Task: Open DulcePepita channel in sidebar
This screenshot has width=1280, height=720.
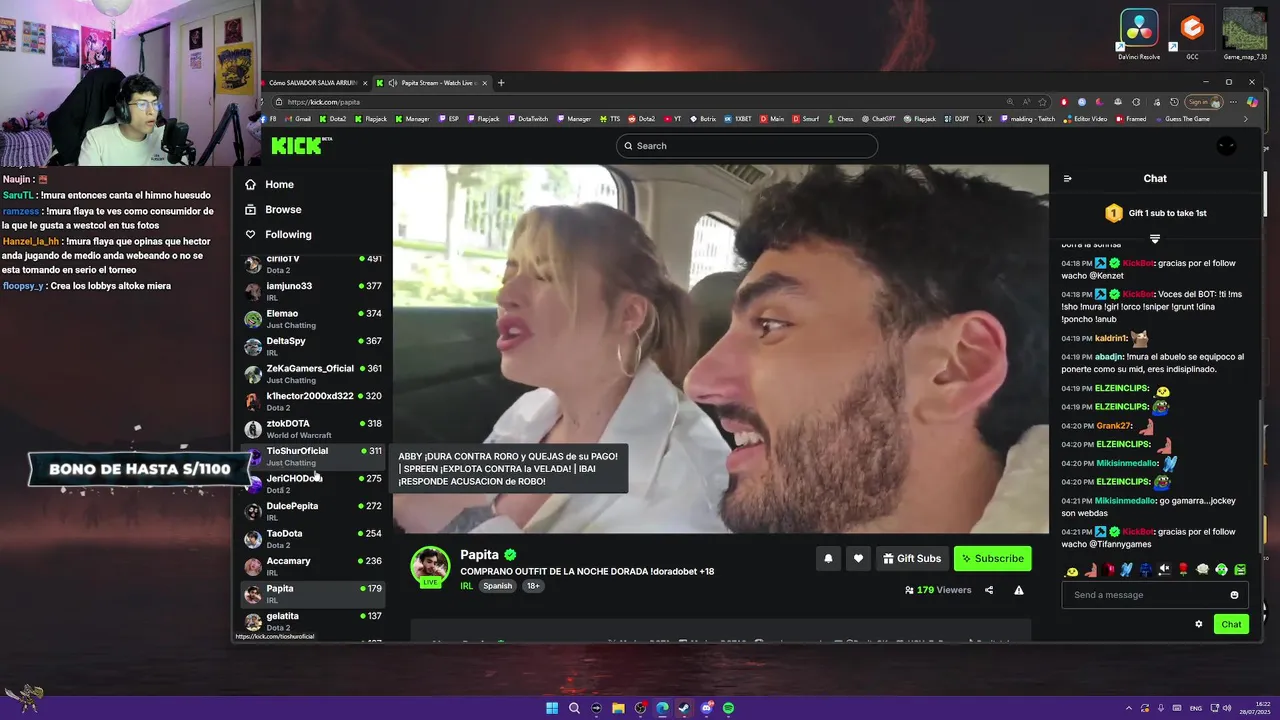Action: (x=312, y=511)
